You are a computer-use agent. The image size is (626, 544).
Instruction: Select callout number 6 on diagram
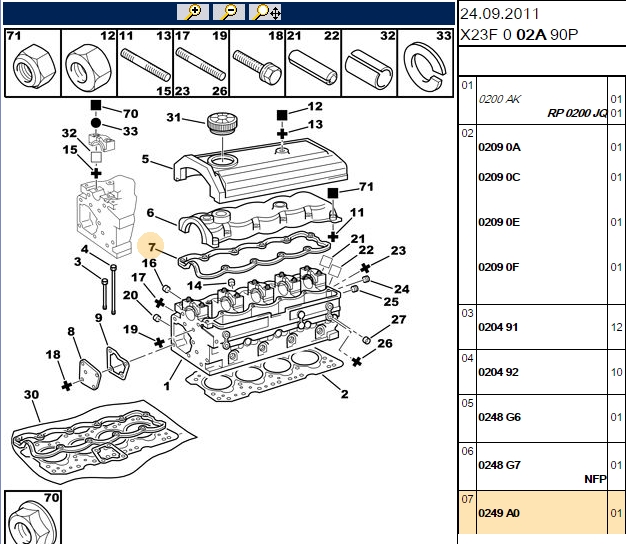pos(150,212)
